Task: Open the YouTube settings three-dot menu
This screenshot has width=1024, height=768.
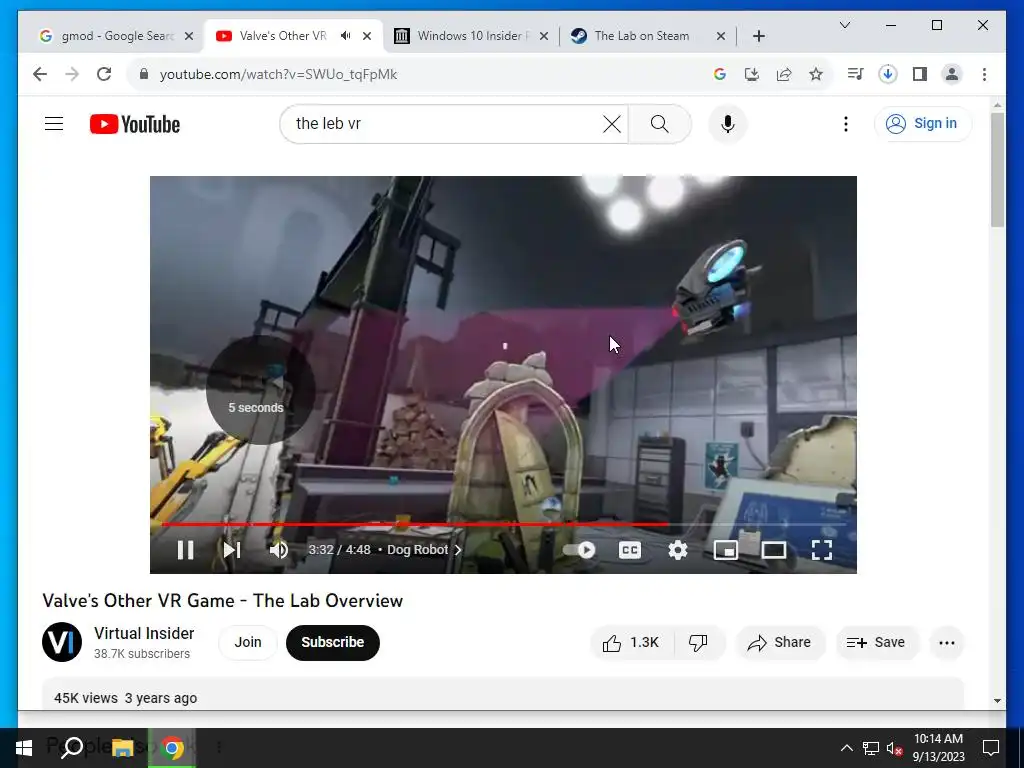Action: pyautogui.click(x=846, y=123)
